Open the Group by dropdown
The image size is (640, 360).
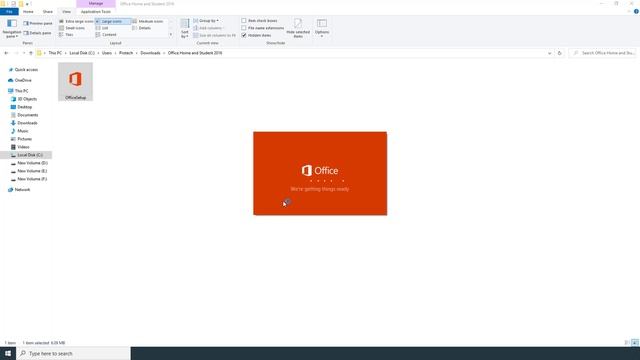point(206,20)
